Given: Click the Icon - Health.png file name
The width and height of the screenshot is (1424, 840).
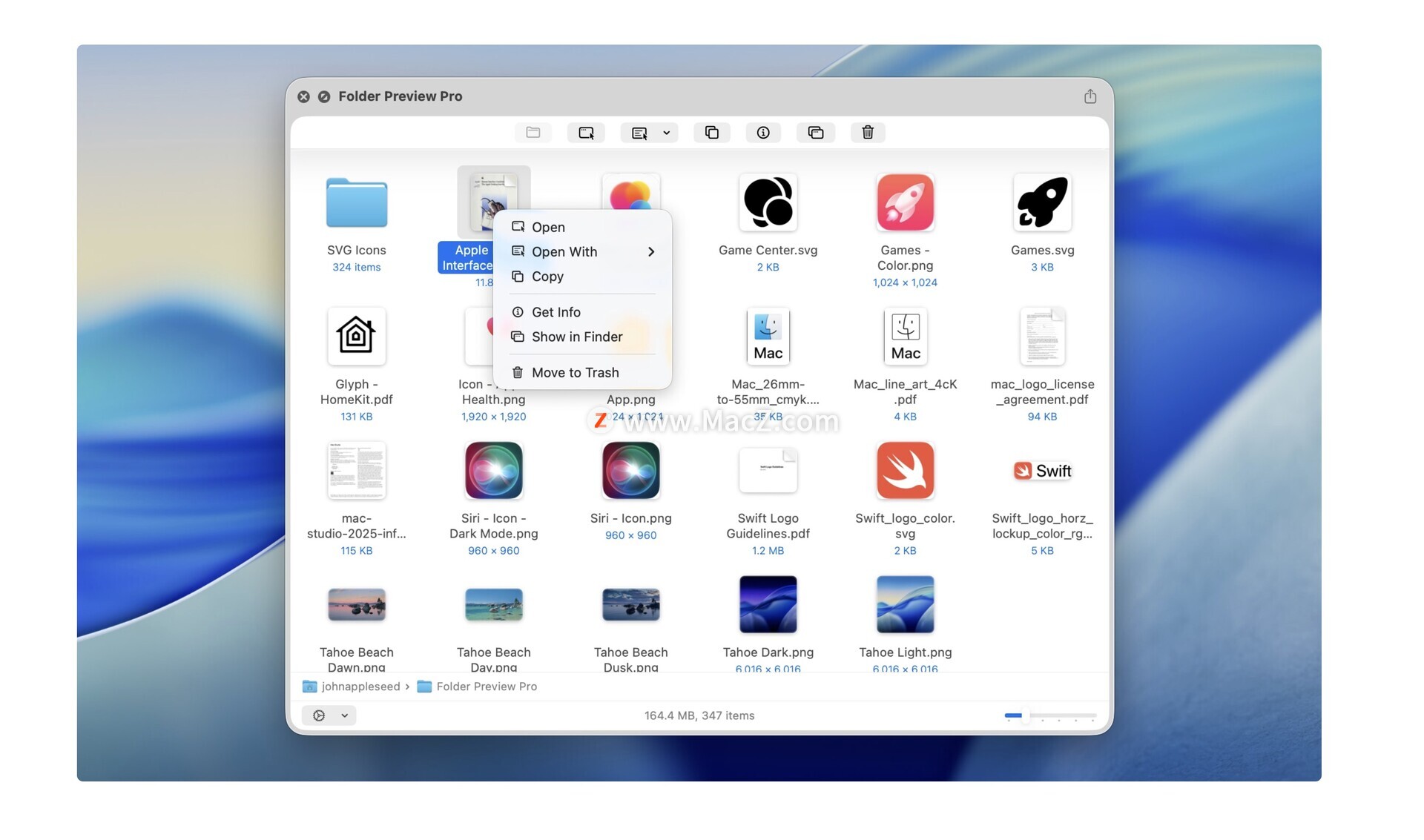Looking at the screenshot, I should coord(492,392).
